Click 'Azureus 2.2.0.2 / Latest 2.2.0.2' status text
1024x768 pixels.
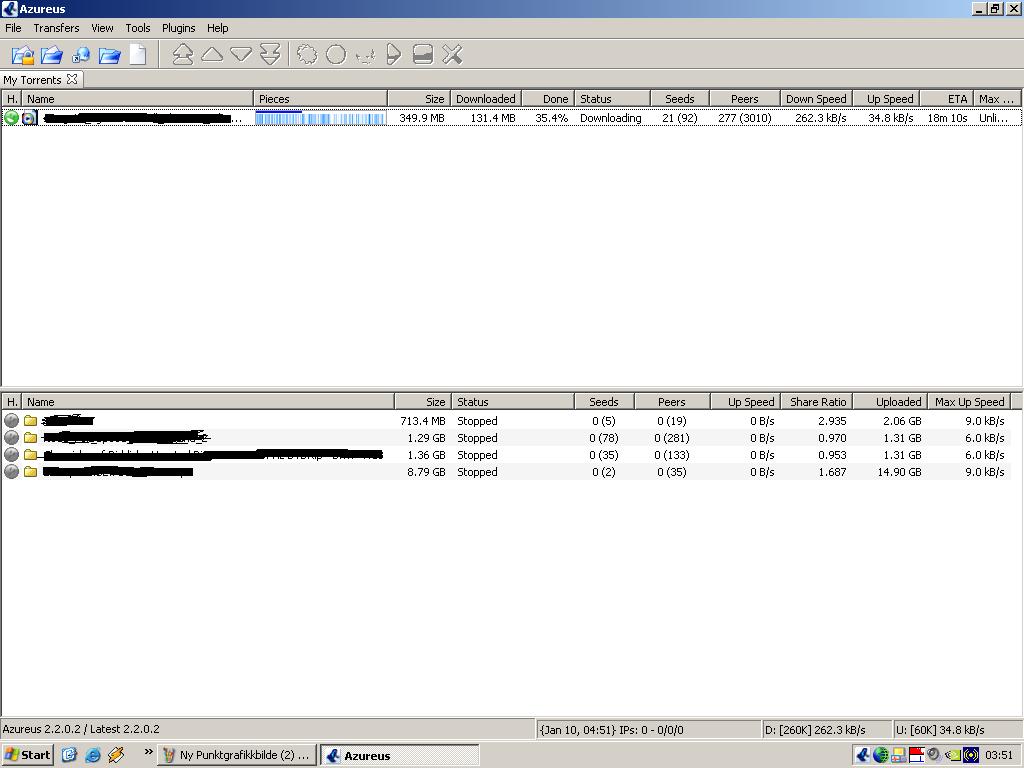point(81,729)
